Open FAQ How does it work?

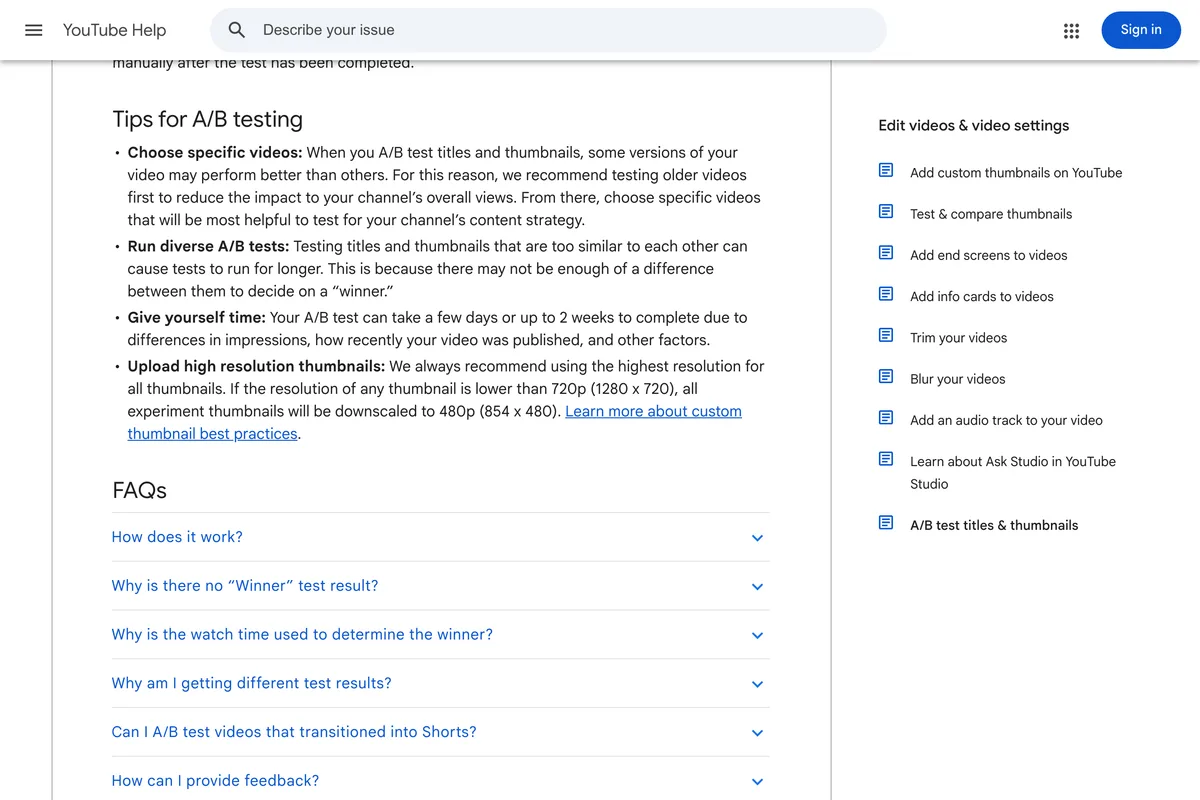[x=441, y=537]
